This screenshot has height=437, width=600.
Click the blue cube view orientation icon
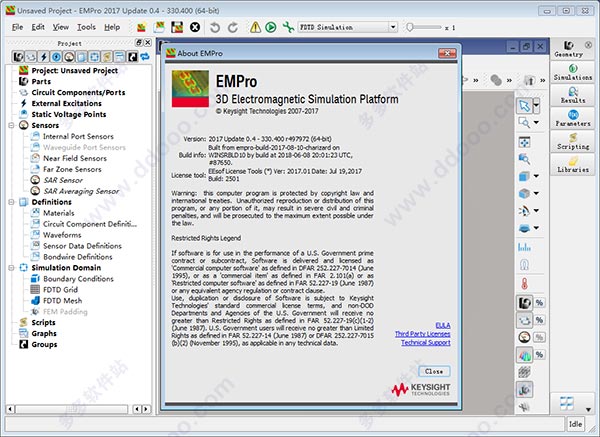524,176
